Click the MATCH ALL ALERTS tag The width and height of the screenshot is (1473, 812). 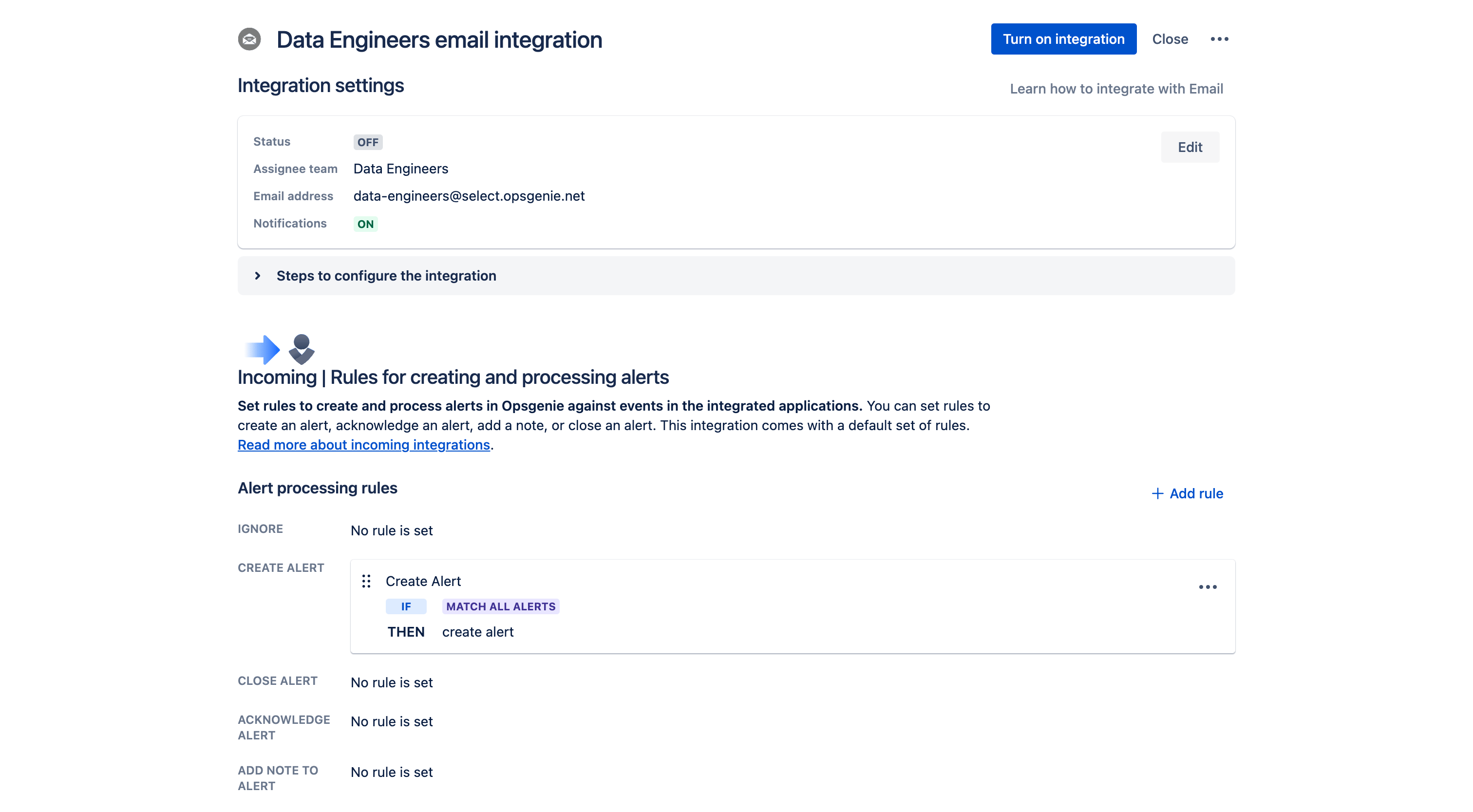click(x=501, y=607)
